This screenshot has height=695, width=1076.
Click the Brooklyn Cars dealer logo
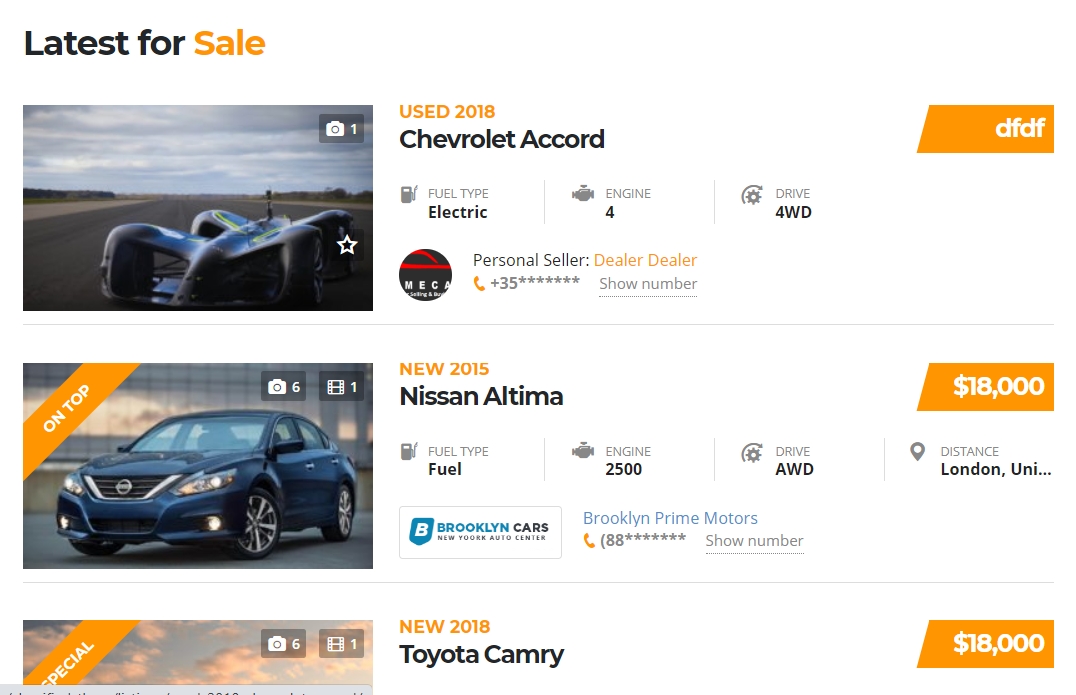point(480,532)
